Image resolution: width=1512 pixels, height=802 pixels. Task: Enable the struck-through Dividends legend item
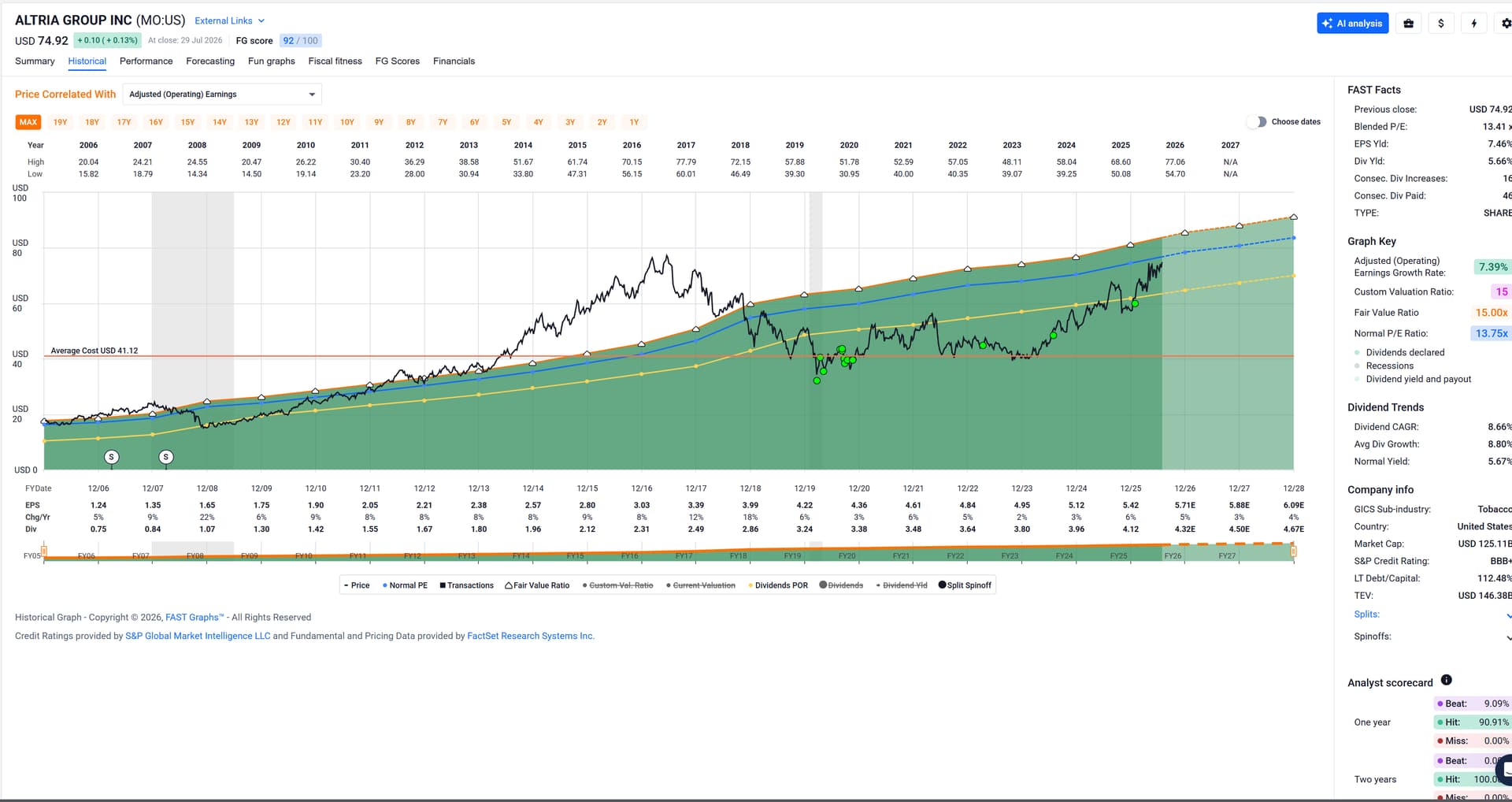click(841, 585)
